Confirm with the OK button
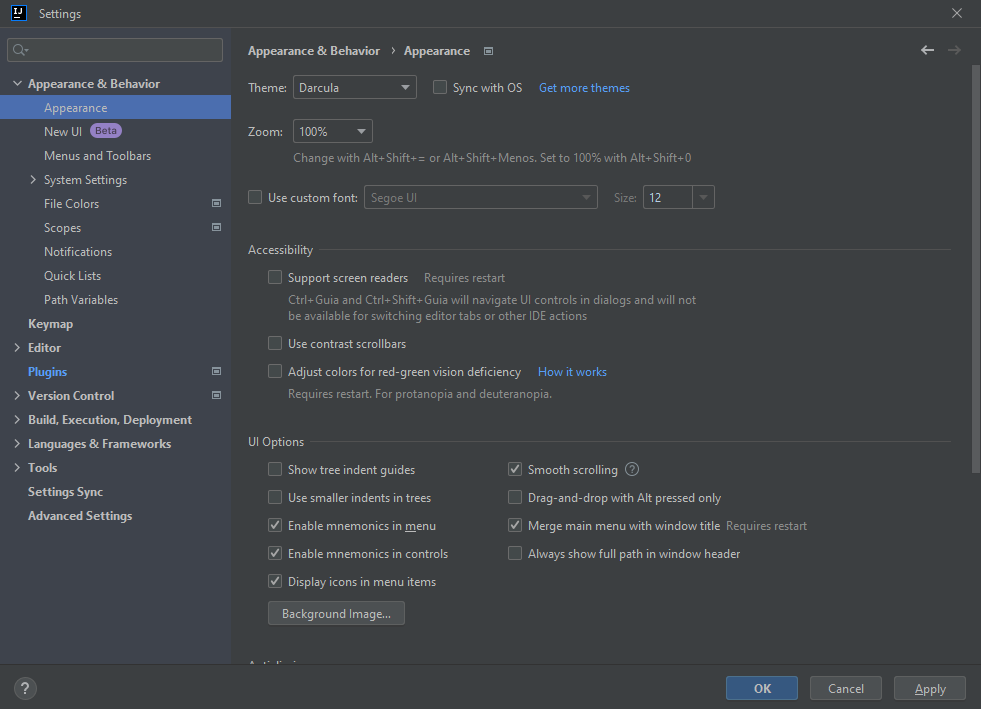The image size is (981, 709). click(761, 688)
